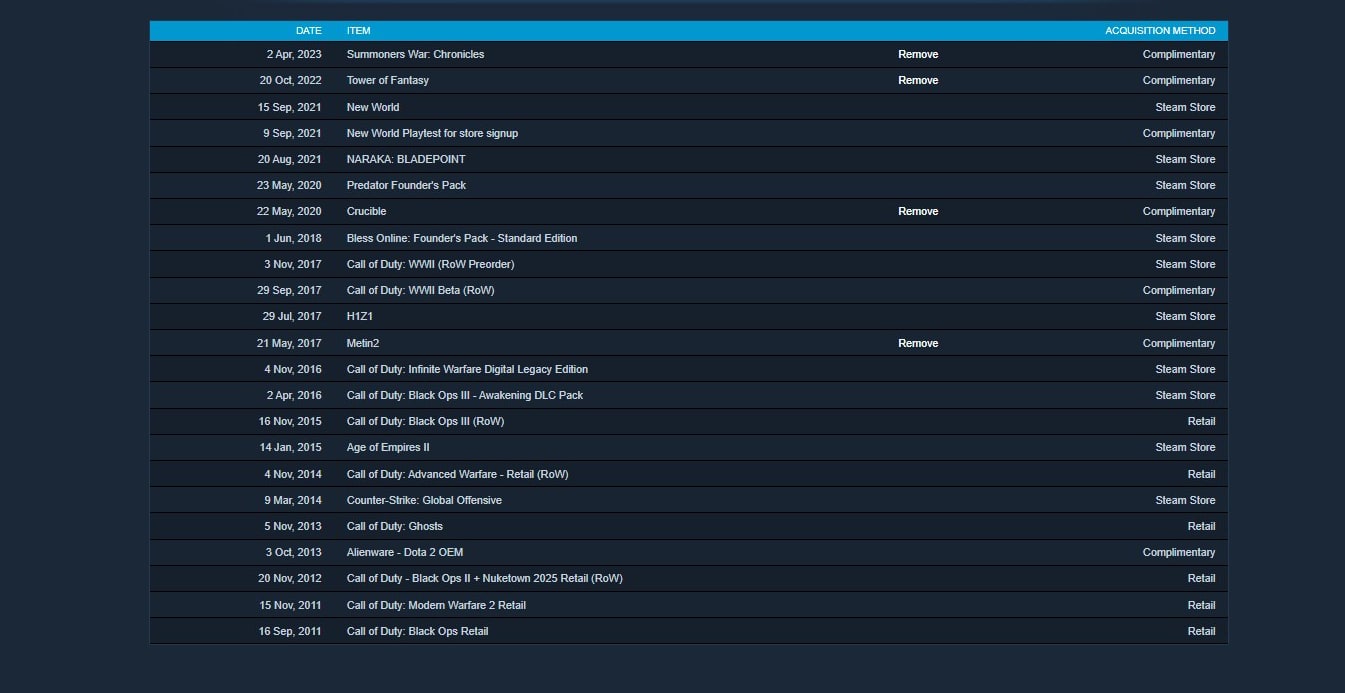The height and width of the screenshot is (693, 1345).
Task: Select Counter-Strike: Global Offensive entry
Action: (x=424, y=500)
